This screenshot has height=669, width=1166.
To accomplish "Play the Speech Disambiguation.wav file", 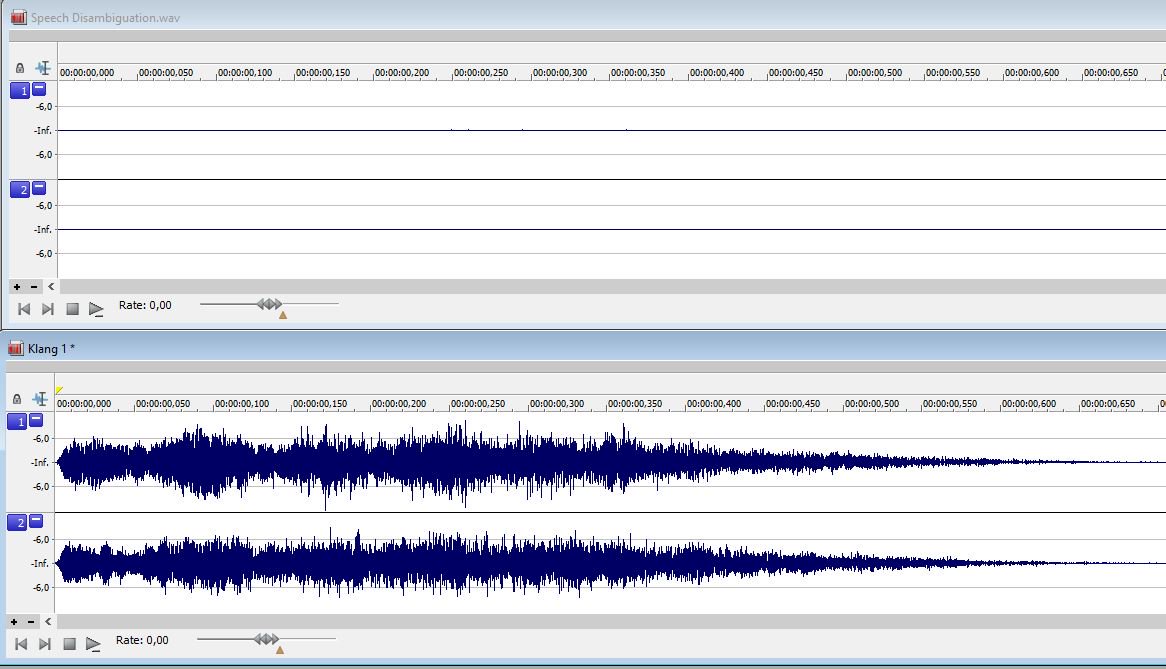I will (96, 309).
